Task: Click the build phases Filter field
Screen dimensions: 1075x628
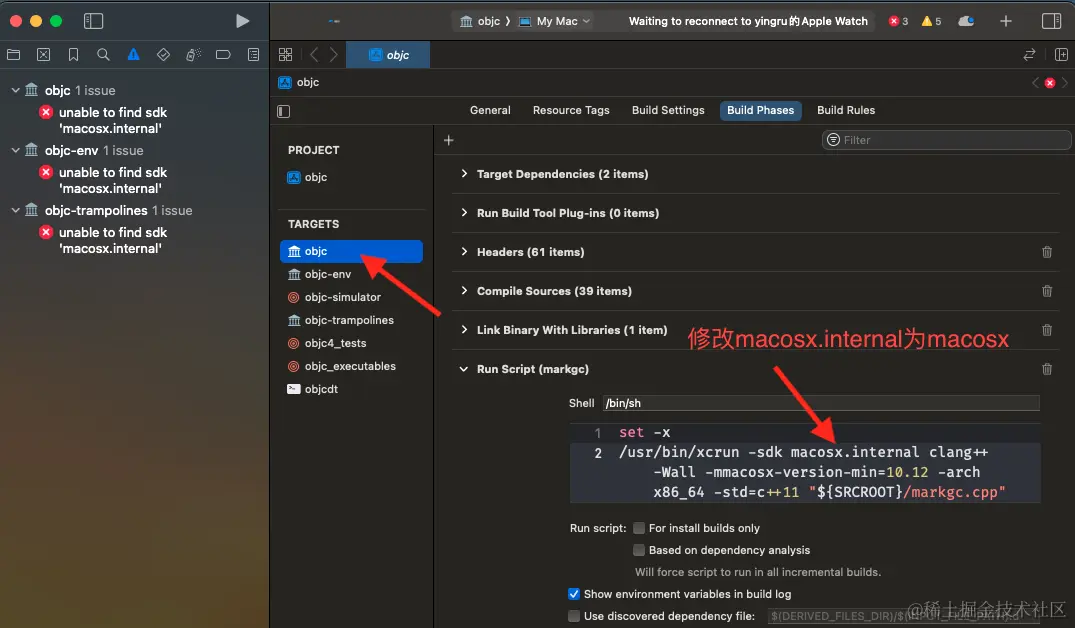Action: coord(946,140)
